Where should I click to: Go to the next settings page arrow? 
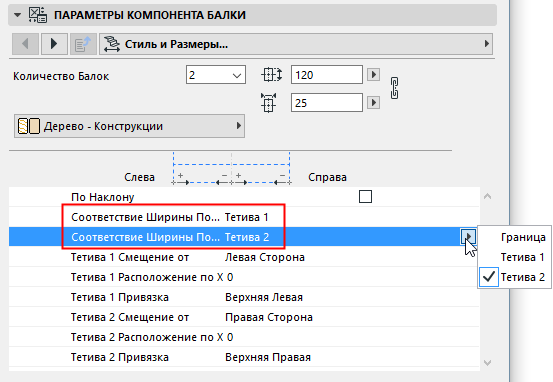pyautogui.click(x=54, y=44)
